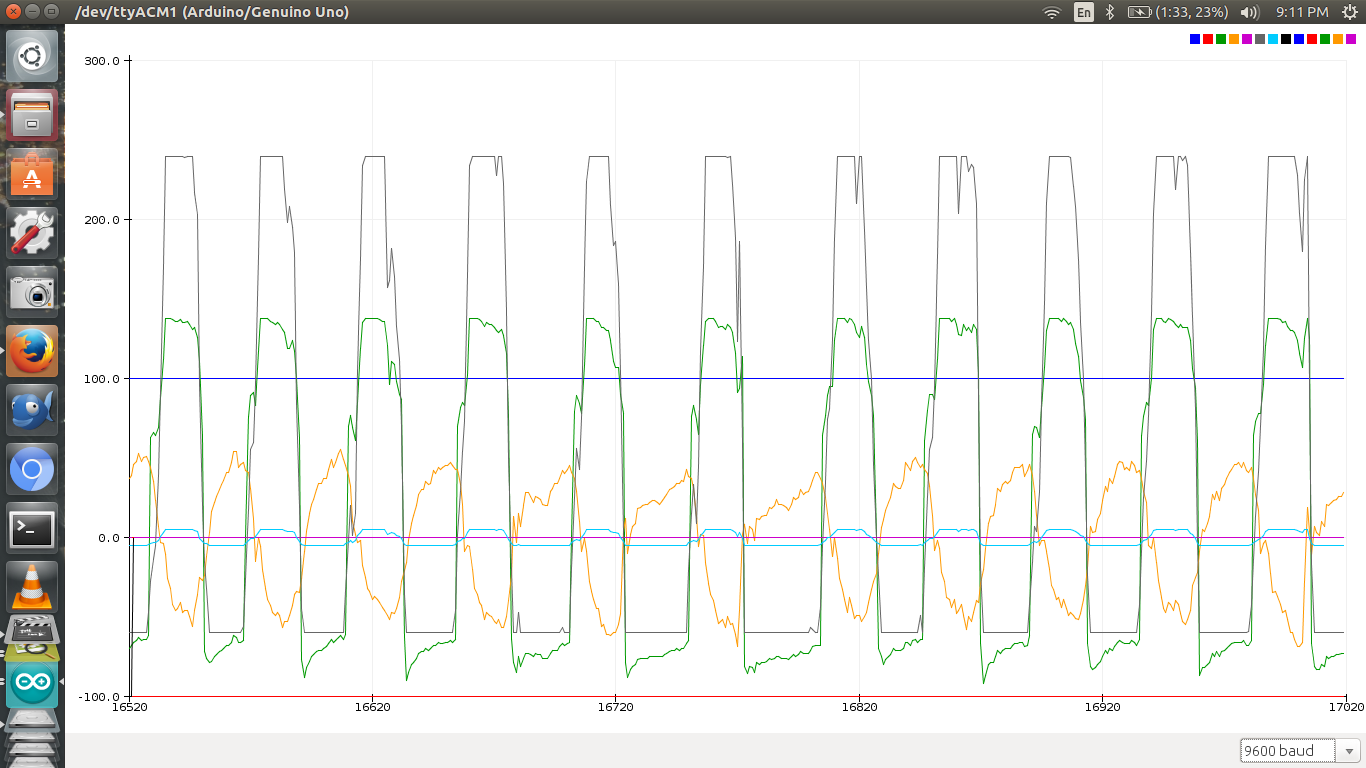Open the En keyboard layout menu
Screen dimensions: 1366x768
coord(1084,12)
